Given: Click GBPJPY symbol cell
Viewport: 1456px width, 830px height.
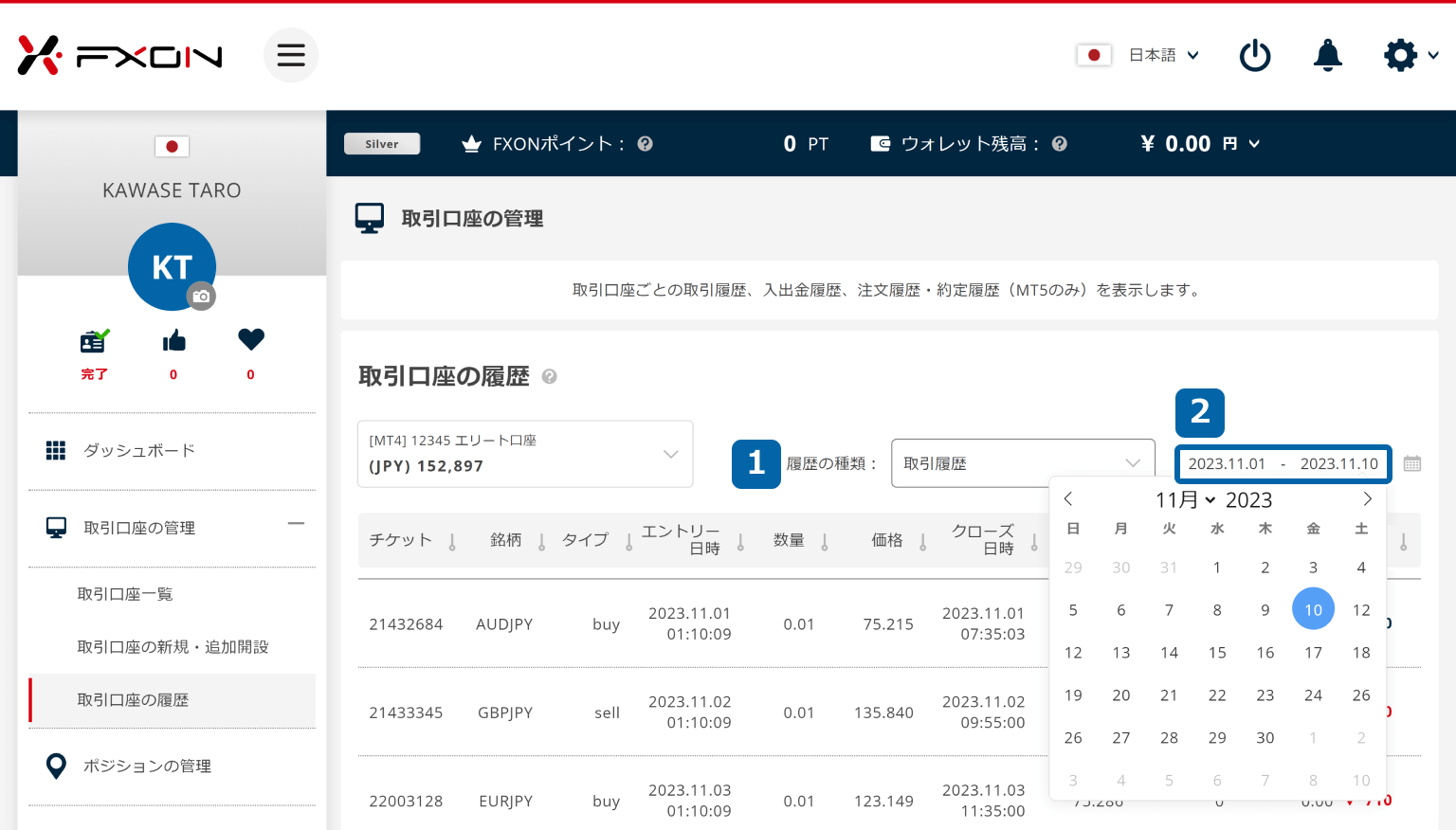Looking at the screenshot, I should (505, 713).
